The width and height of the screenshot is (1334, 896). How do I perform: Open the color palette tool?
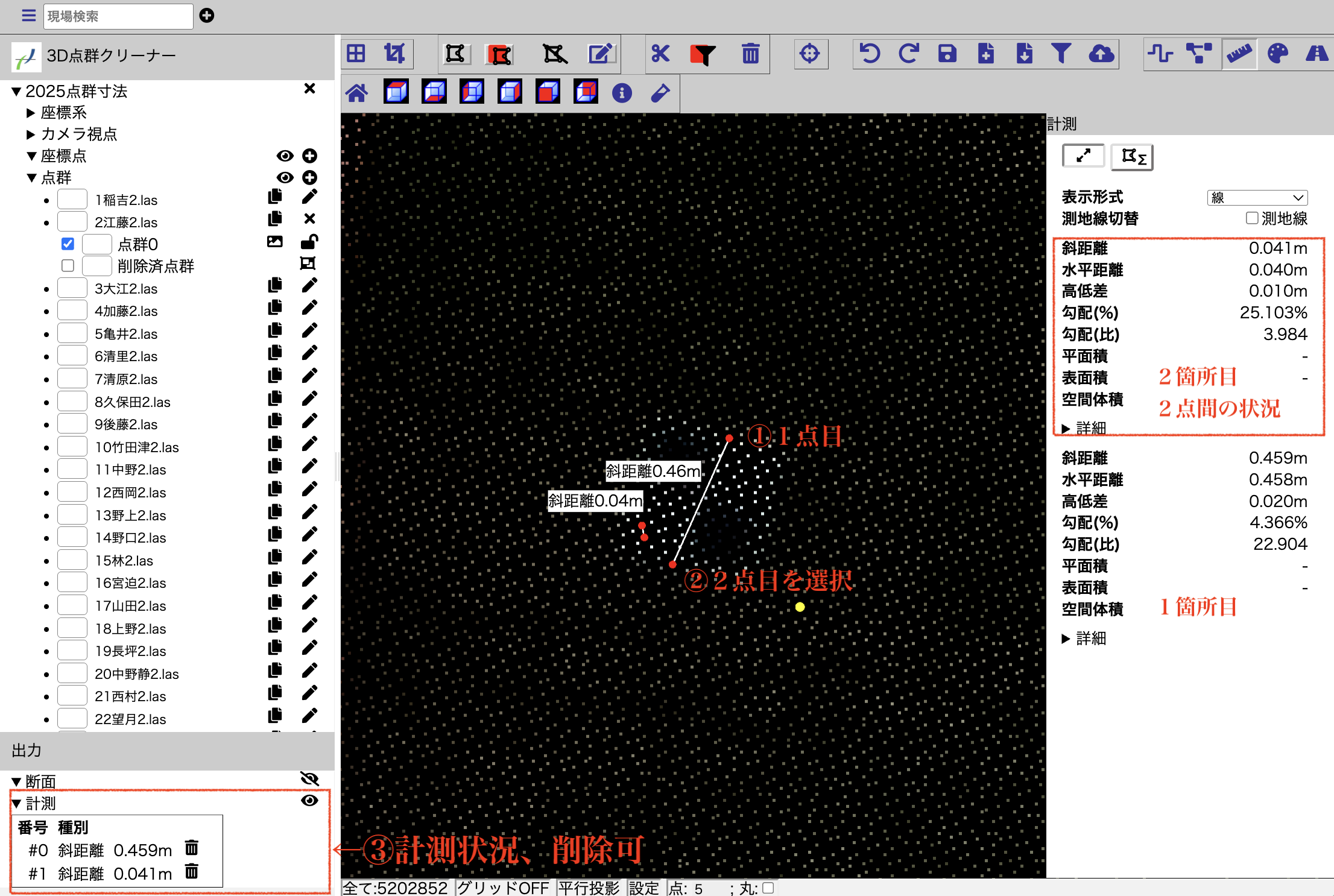[x=1278, y=54]
